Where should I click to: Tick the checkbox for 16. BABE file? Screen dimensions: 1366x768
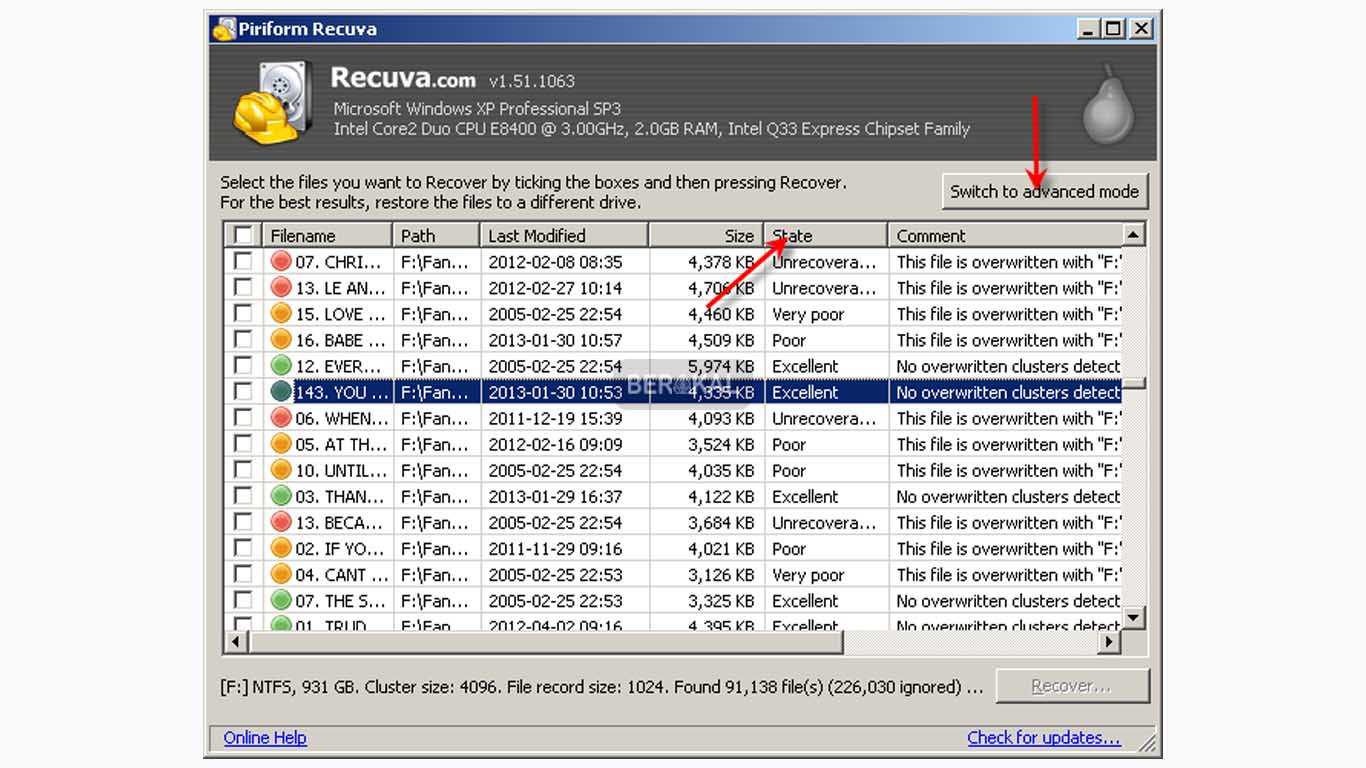pos(243,340)
